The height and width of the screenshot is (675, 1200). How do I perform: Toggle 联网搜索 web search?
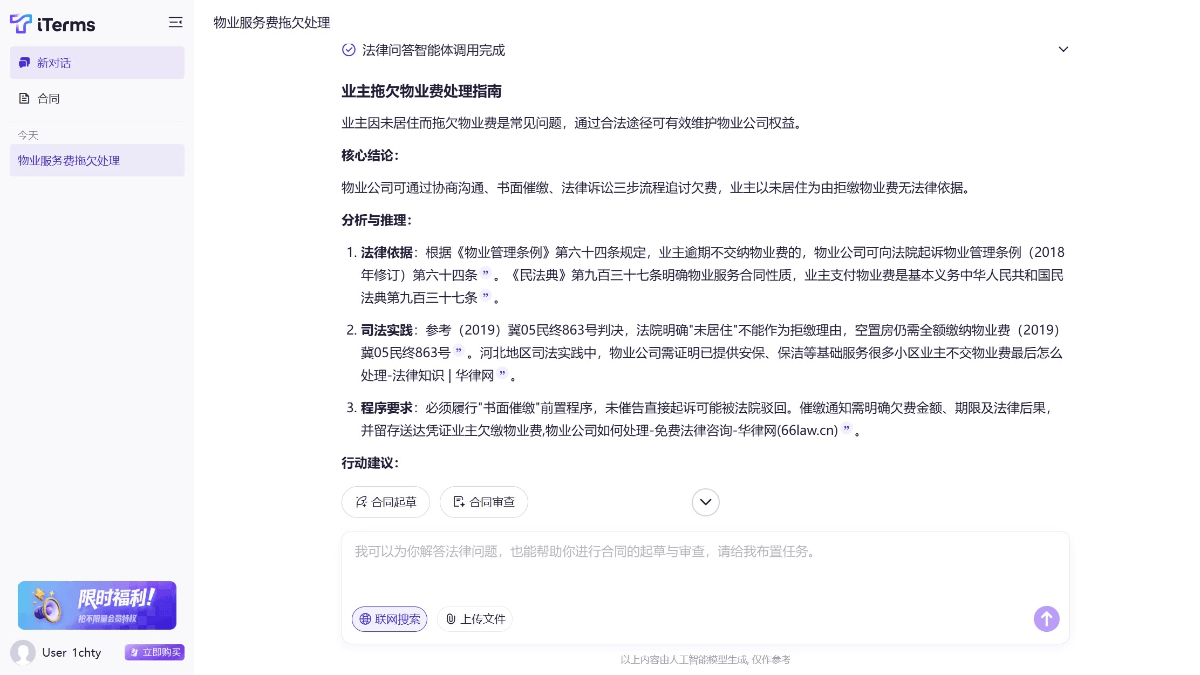(x=389, y=619)
